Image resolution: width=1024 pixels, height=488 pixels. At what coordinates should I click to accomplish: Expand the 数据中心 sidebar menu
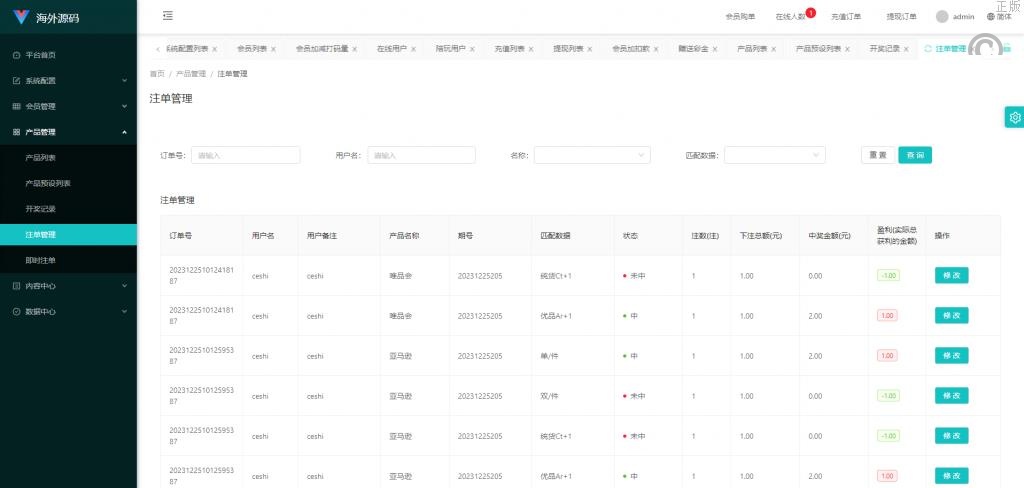68,312
